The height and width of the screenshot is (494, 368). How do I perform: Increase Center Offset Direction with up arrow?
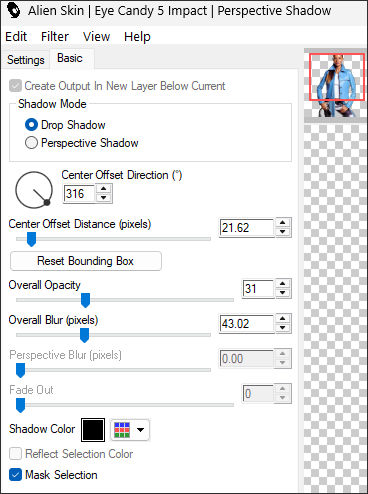pos(104,189)
